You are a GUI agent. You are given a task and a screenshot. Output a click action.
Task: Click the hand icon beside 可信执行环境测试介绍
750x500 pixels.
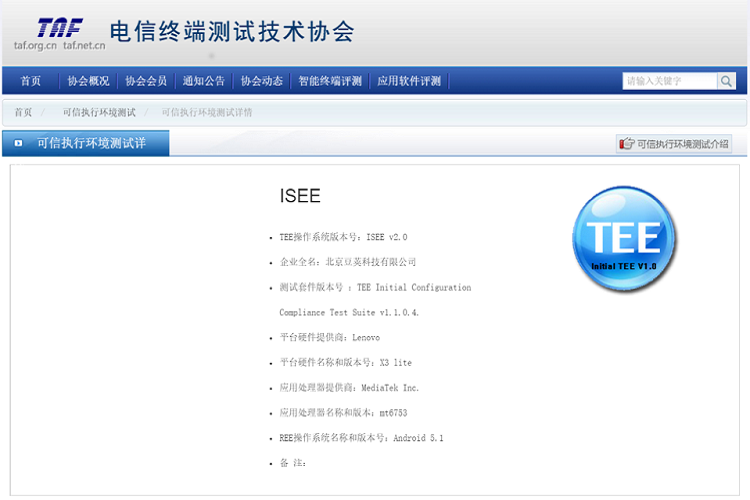click(627, 144)
